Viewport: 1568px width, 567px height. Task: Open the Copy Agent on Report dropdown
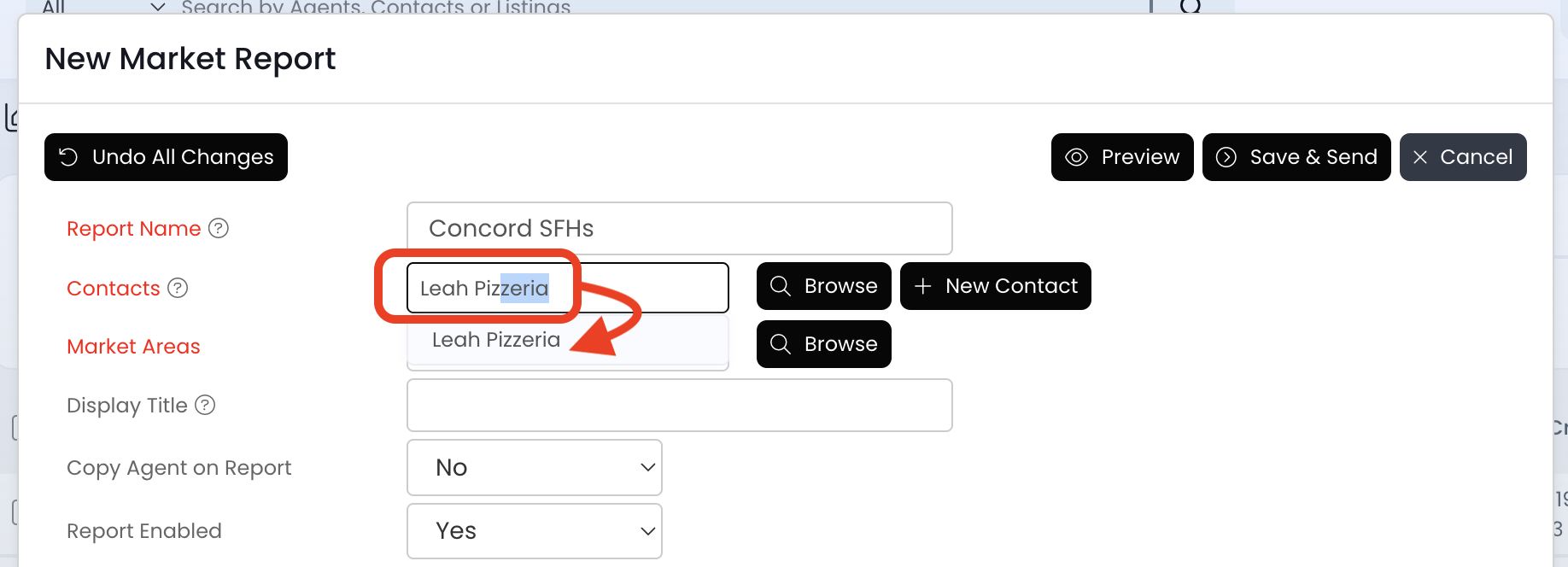click(535, 467)
